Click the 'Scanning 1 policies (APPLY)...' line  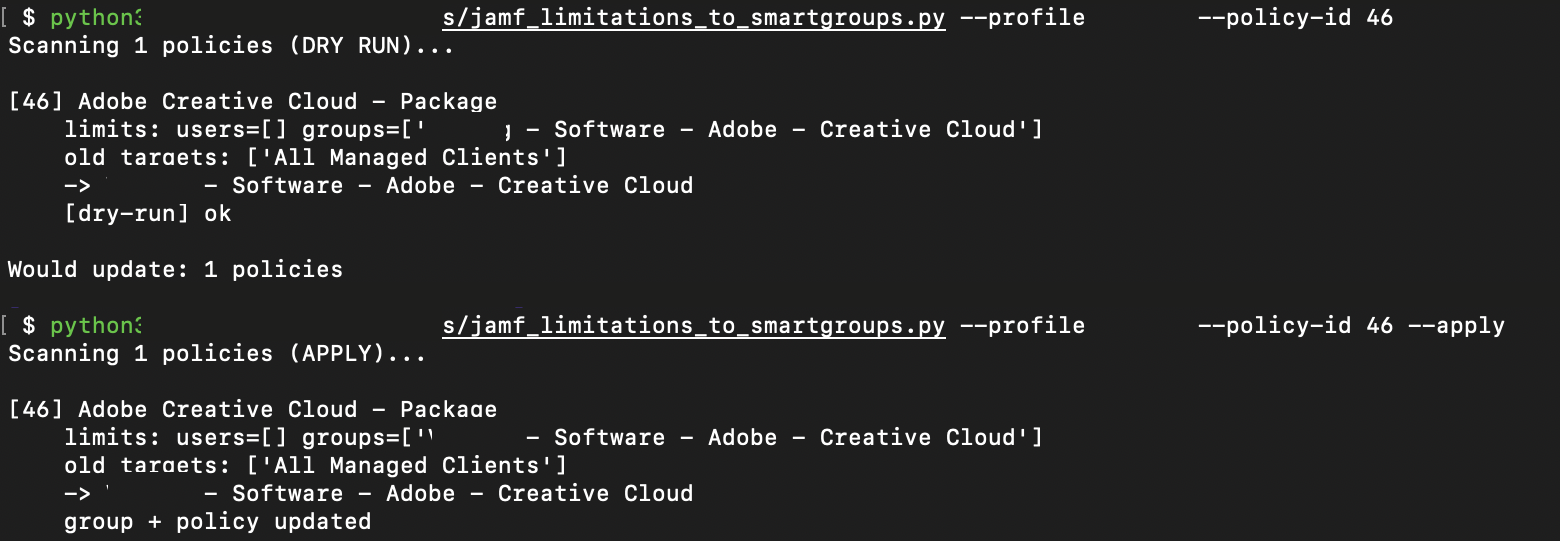(217, 354)
